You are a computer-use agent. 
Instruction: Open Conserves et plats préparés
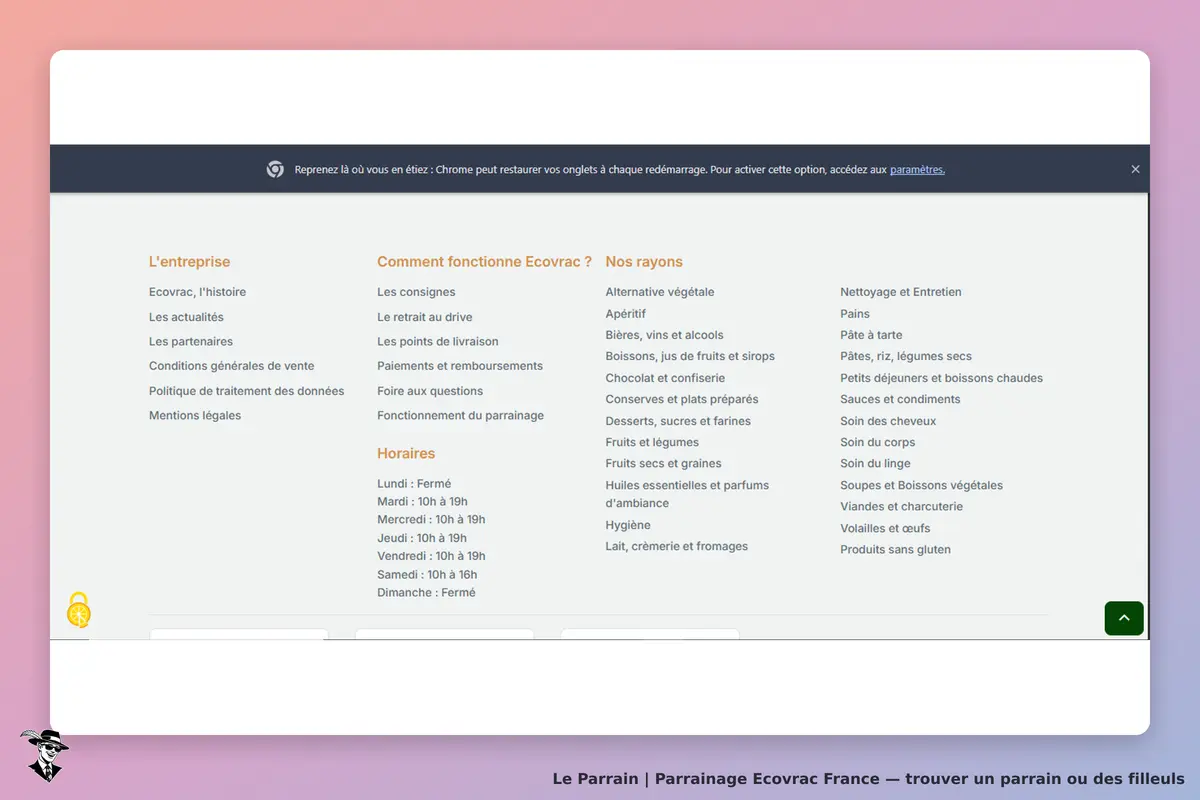point(682,399)
